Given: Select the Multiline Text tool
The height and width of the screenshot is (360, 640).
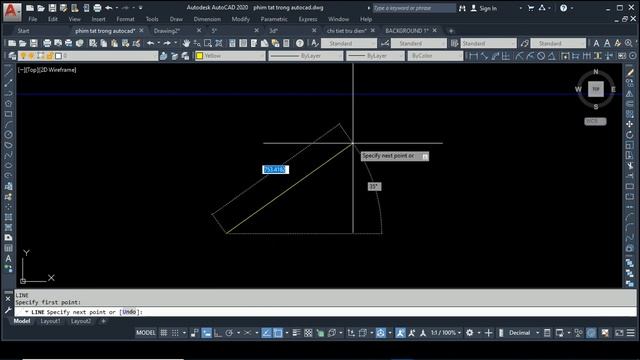Looking at the screenshot, I should point(8,258).
